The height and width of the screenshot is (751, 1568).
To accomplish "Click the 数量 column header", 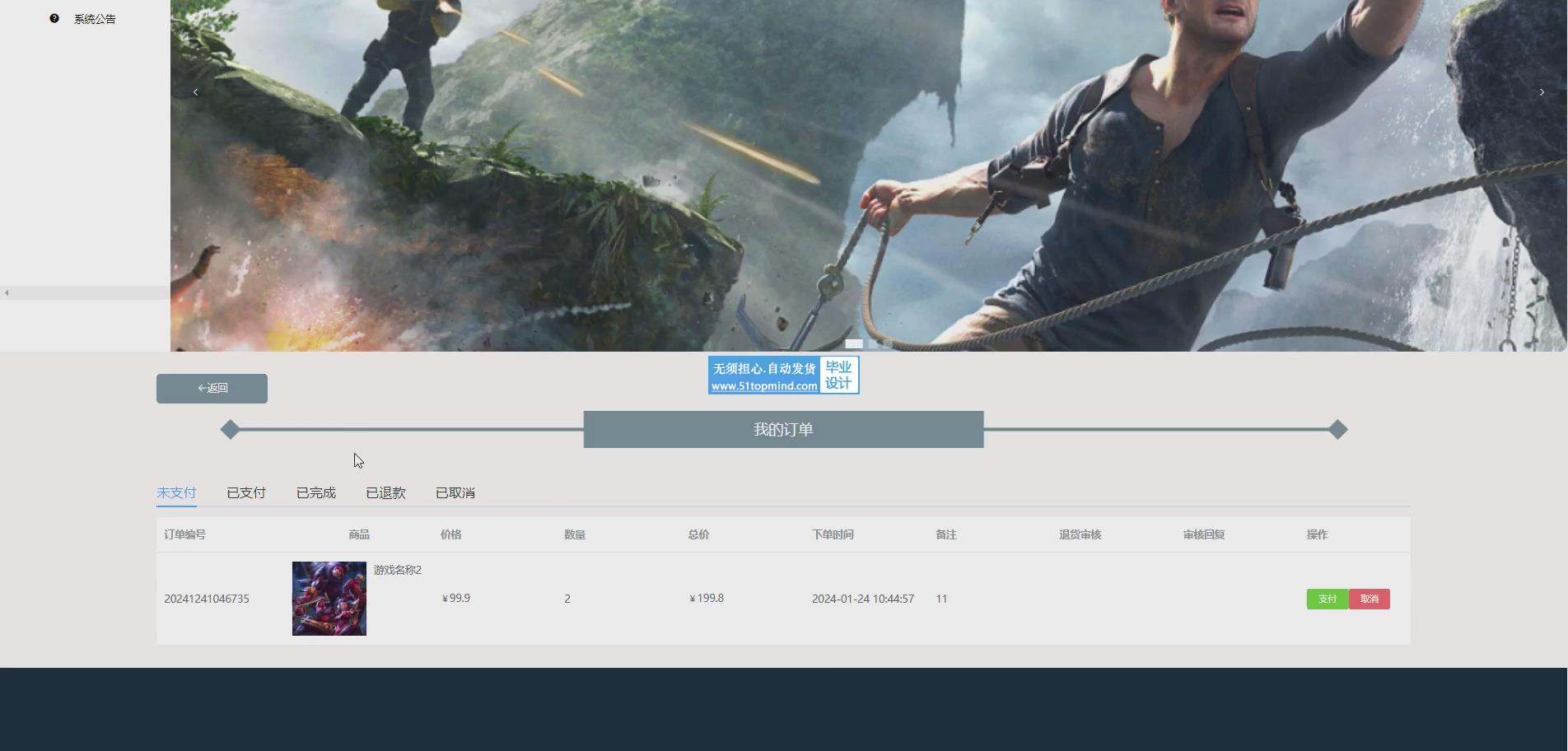I will point(575,534).
